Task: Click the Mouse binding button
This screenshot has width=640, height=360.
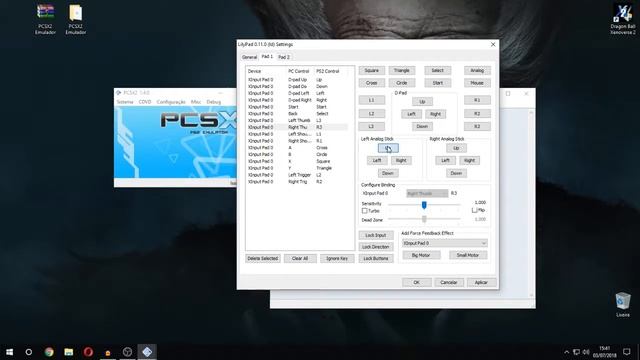Action: tap(477, 83)
